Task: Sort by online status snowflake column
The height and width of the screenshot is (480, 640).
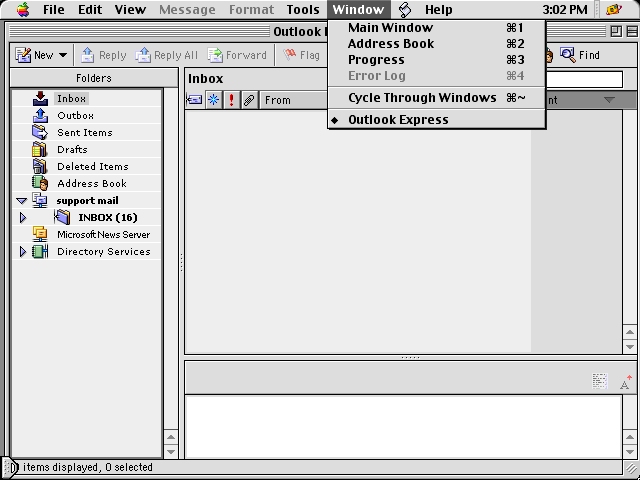Action: tap(213, 100)
